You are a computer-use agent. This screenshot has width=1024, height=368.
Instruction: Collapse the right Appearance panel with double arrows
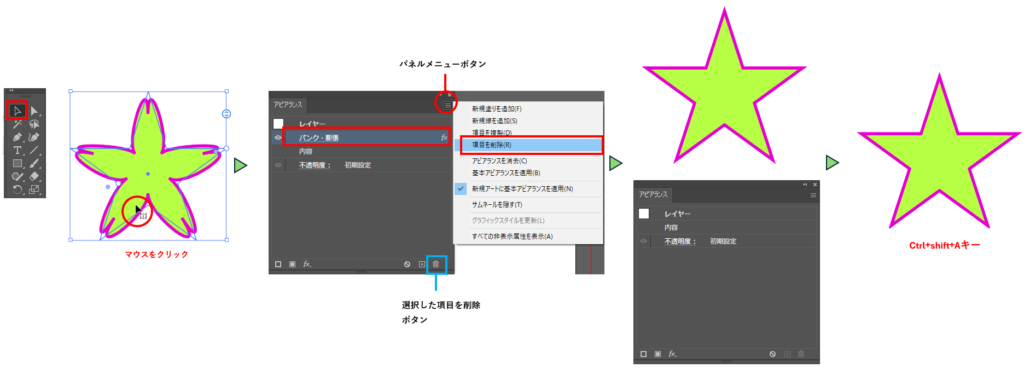tap(805, 185)
